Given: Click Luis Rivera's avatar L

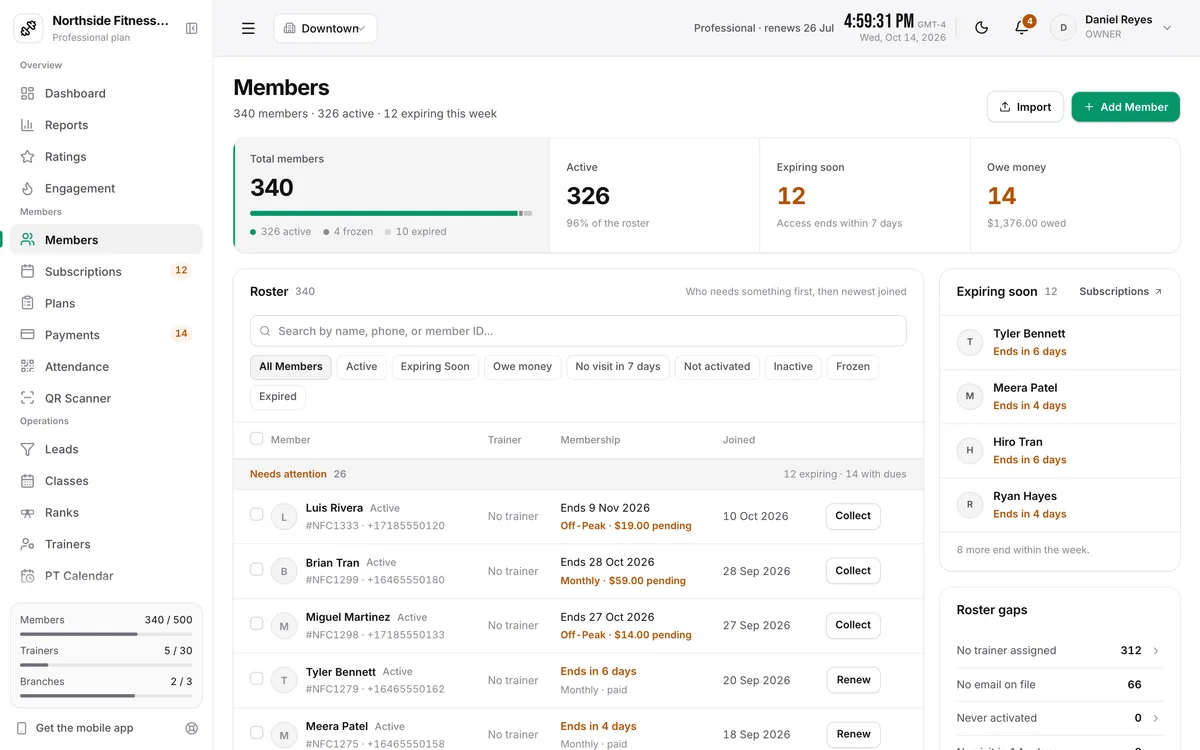Looking at the screenshot, I should [x=284, y=517].
